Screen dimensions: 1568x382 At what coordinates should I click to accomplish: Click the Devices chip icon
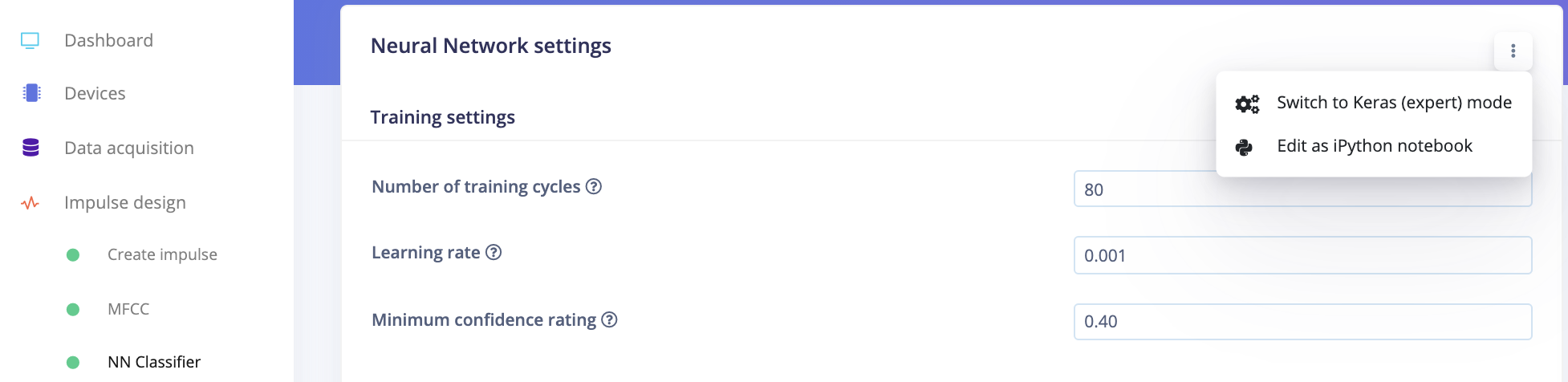pyautogui.click(x=31, y=93)
